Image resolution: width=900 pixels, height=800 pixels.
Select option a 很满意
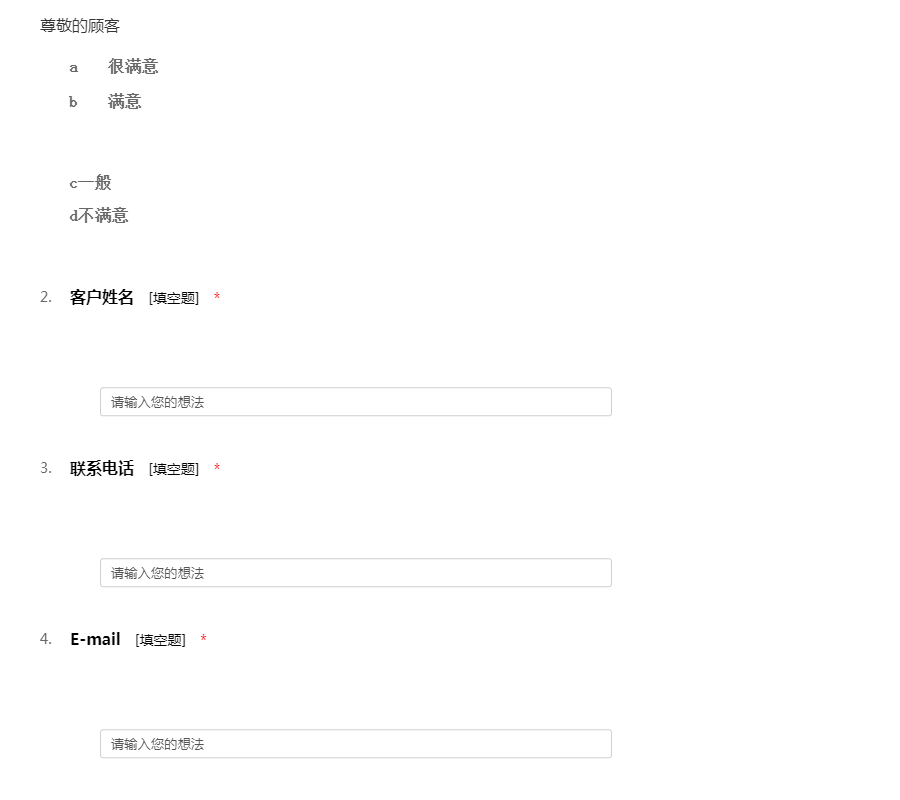[x=114, y=67]
